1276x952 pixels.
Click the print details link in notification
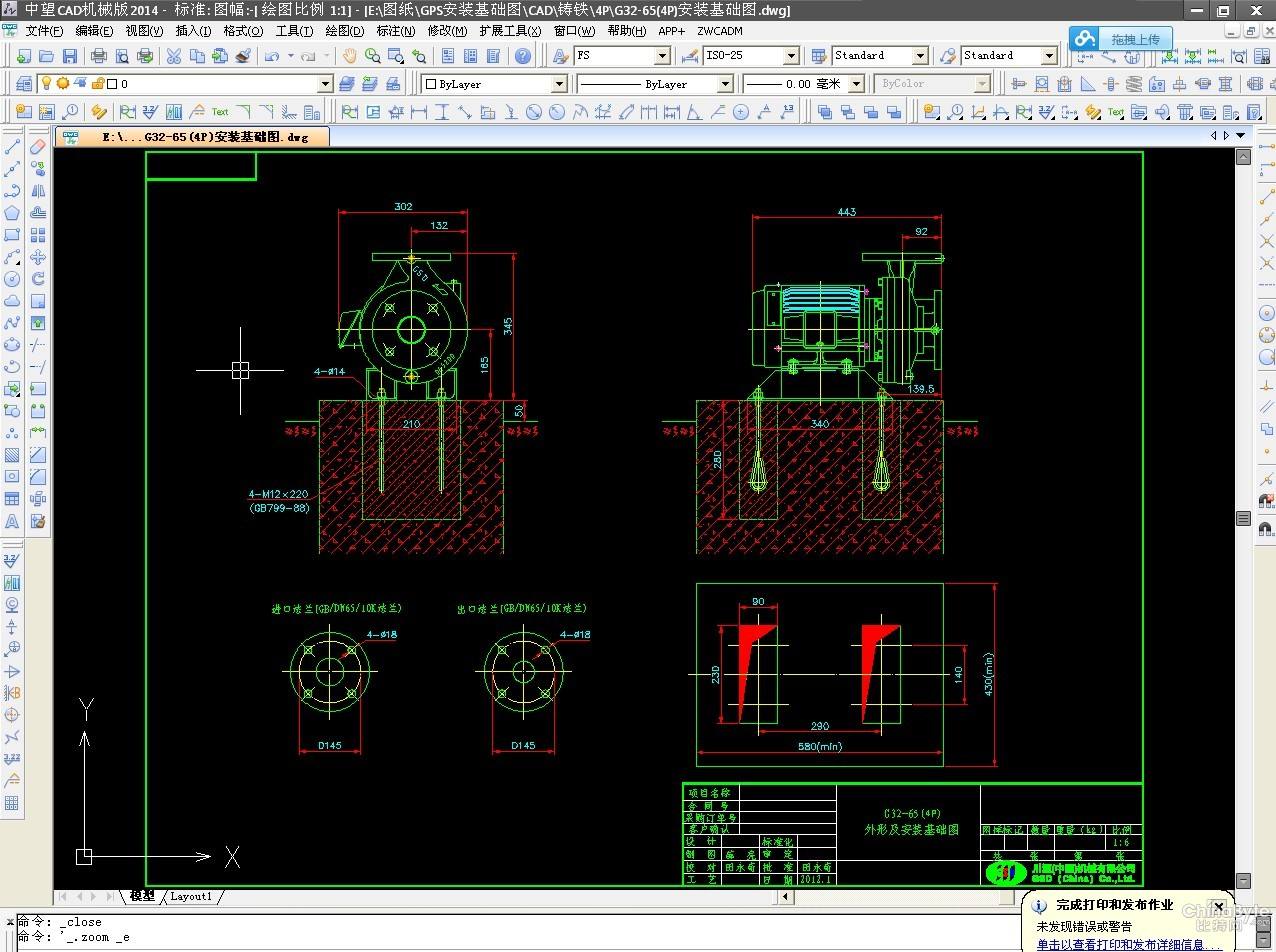coord(1129,944)
